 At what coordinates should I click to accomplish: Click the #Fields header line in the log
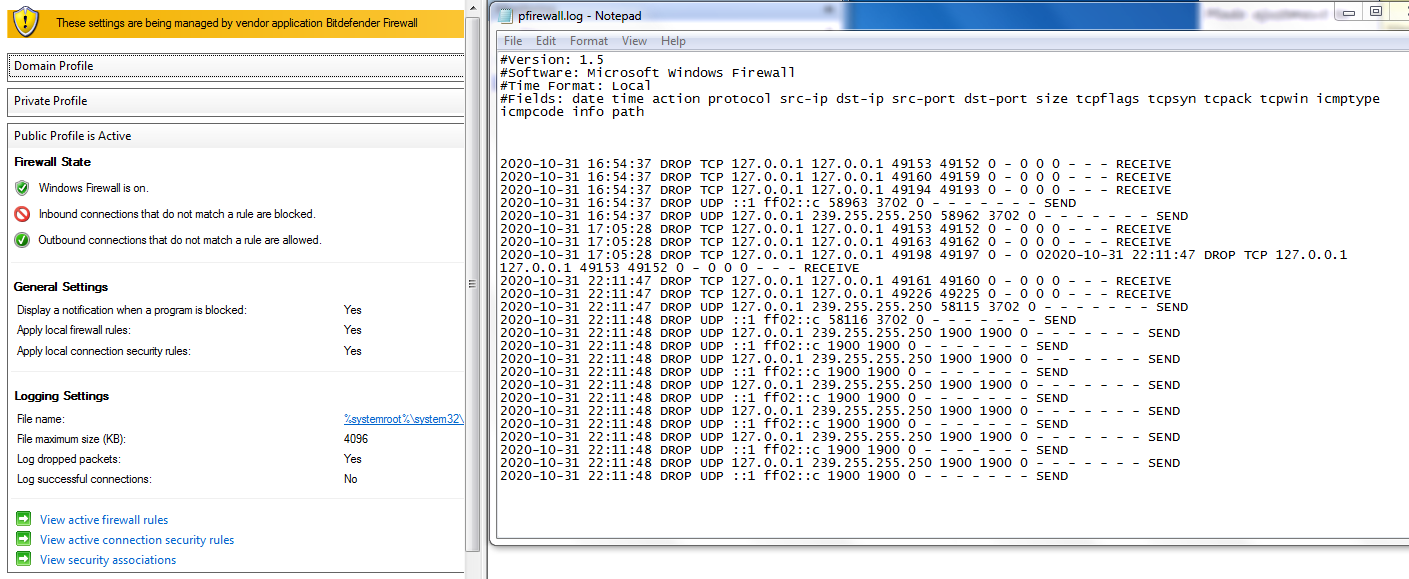click(x=939, y=105)
